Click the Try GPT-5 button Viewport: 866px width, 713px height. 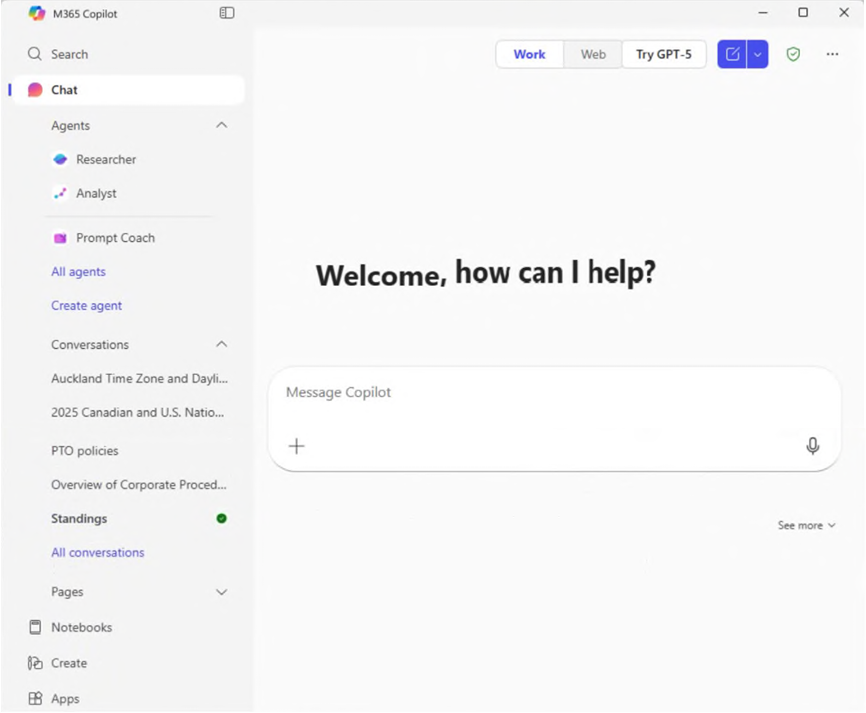pyautogui.click(x=663, y=54)
